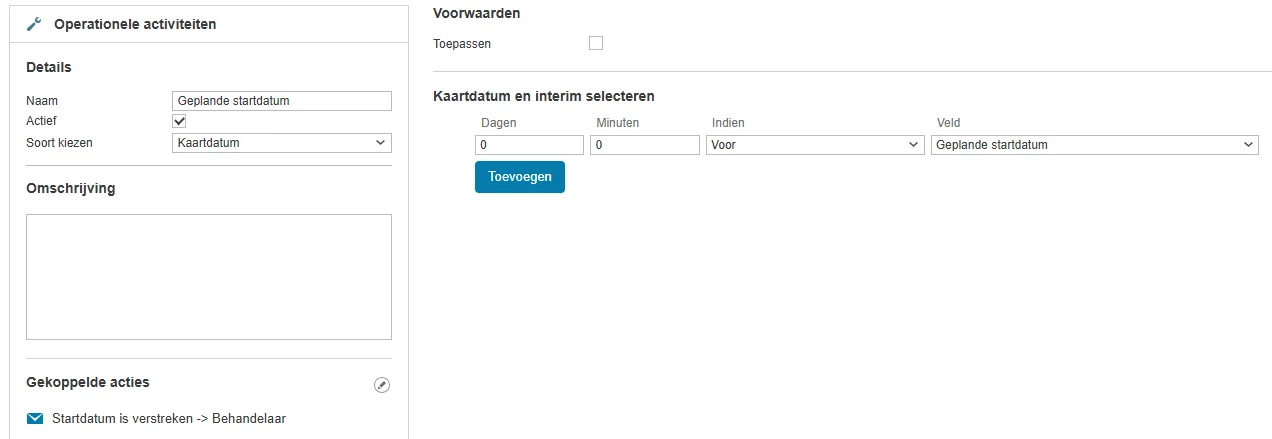The width and height of the screenshot is (1272, 439).
Task: Click the envelope icon next to Startdatum is verstreken
Action: click(x=35, y=418)
